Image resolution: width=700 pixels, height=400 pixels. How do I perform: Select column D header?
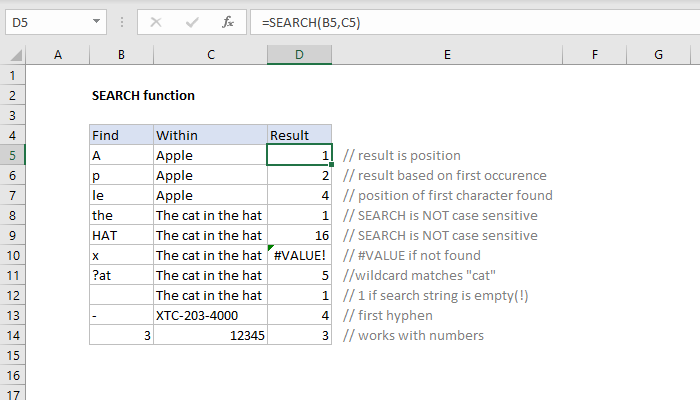point(299,55)
